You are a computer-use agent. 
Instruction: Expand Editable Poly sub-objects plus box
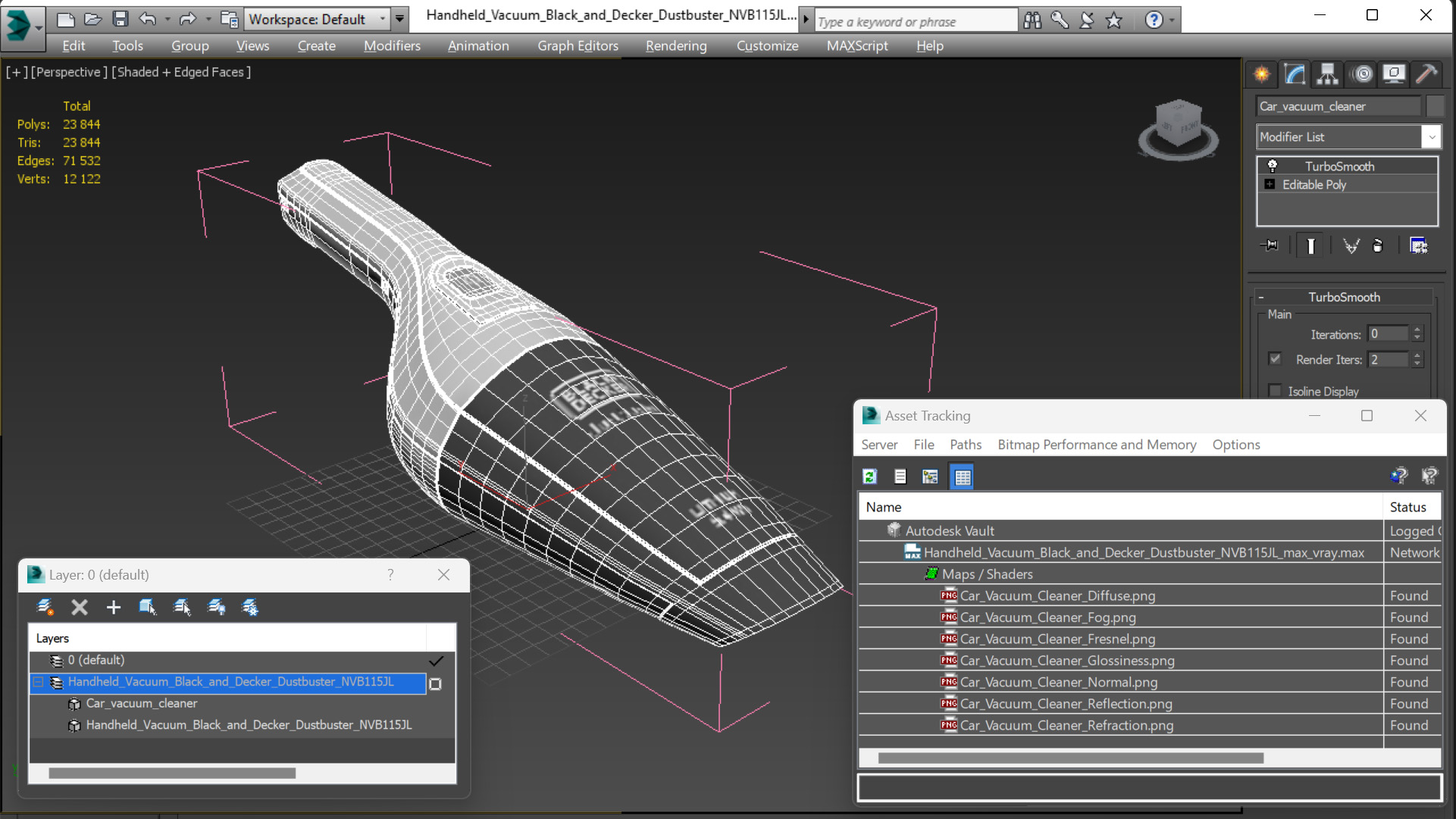tap(1270, 184)
